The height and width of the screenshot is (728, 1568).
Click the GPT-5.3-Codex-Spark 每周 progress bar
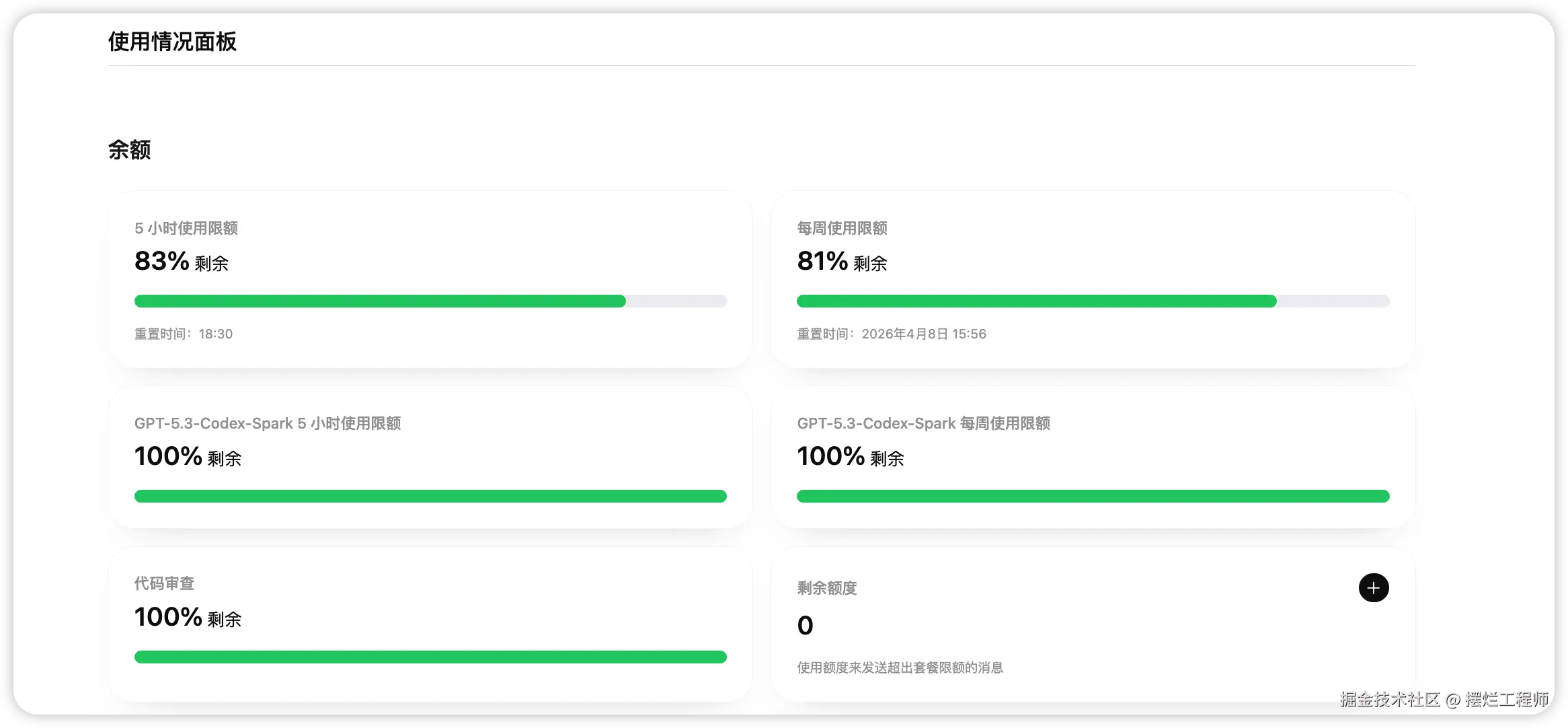click(x=1093, y=497)
